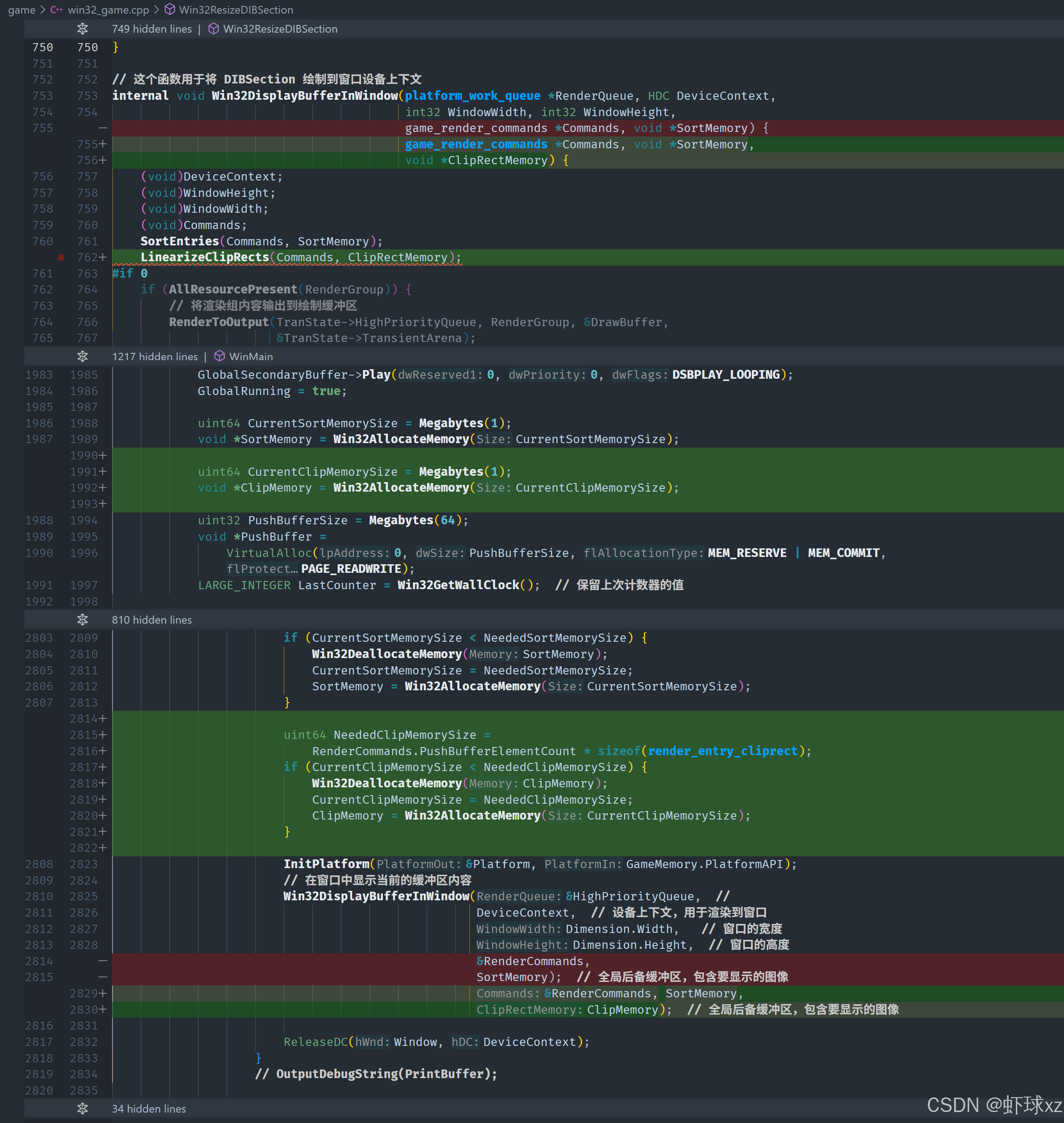Screen dimensions: 1064x1123
Task: Jump to Win32ResizeDIBSection link in hidden-lines bar
Action: (x=280, y=29)
